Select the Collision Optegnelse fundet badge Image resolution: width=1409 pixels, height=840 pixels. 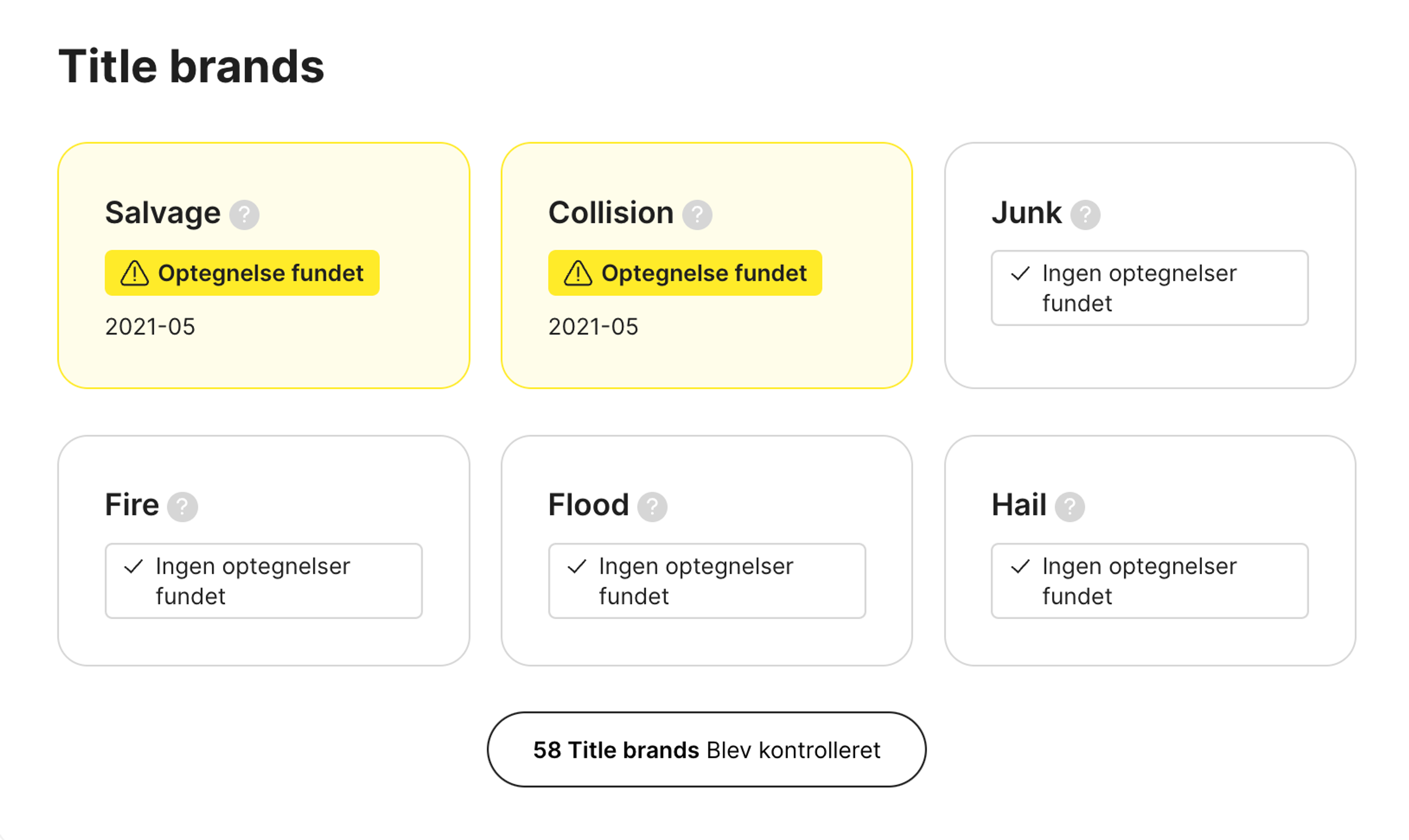click(685, 273)
